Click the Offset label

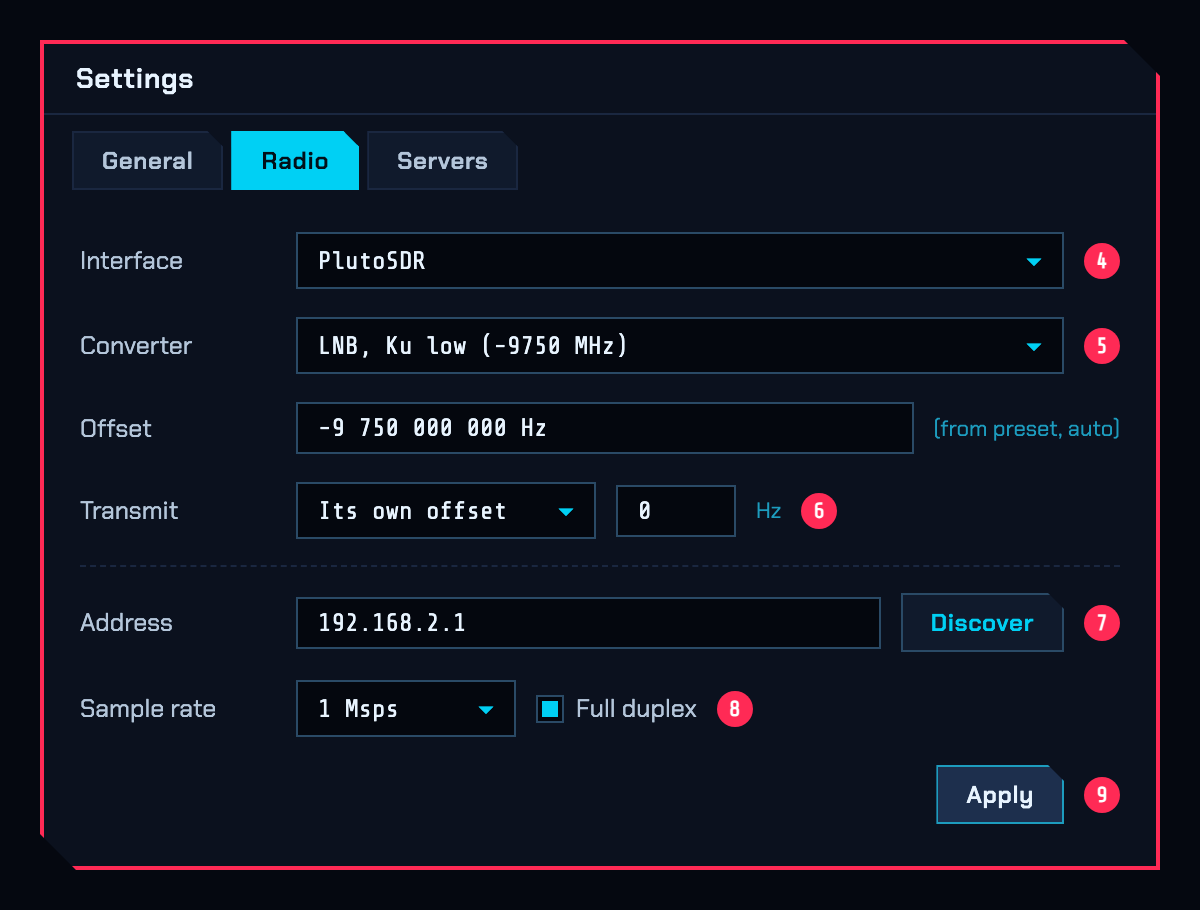pyautogui.click(x=116, y=428)
